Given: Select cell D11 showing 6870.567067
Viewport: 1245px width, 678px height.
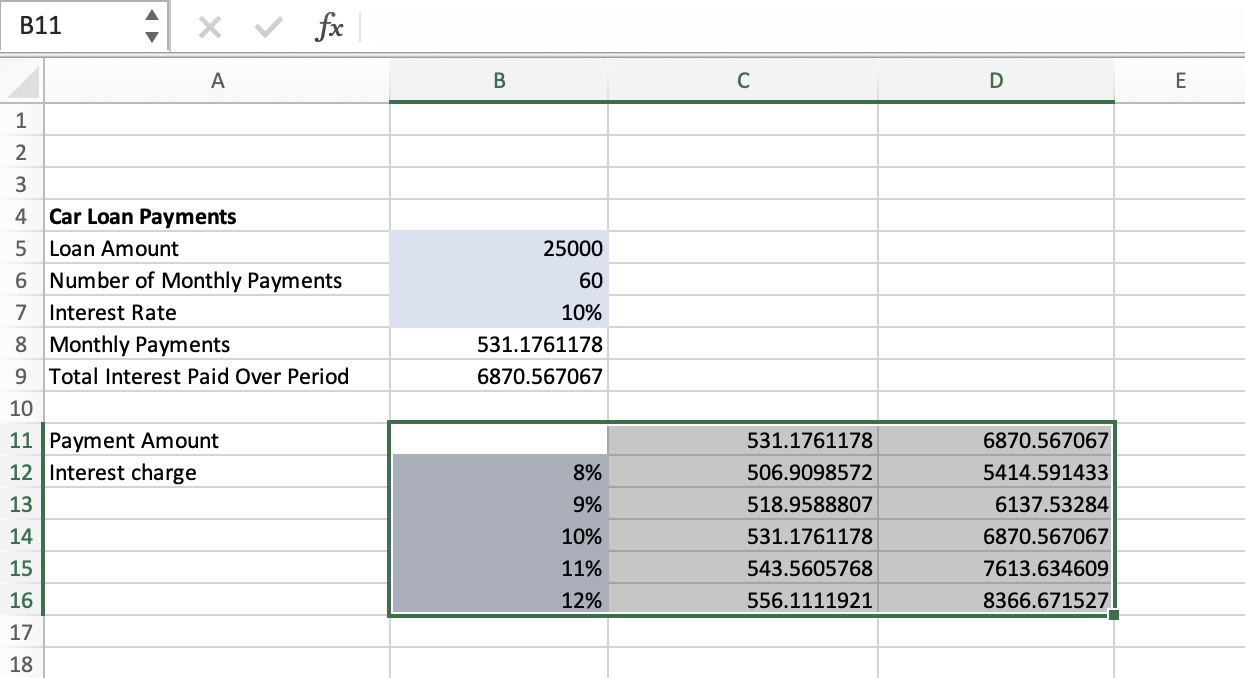Looking at the screenshot, I should pyautogui.click(x=996, y=440).
